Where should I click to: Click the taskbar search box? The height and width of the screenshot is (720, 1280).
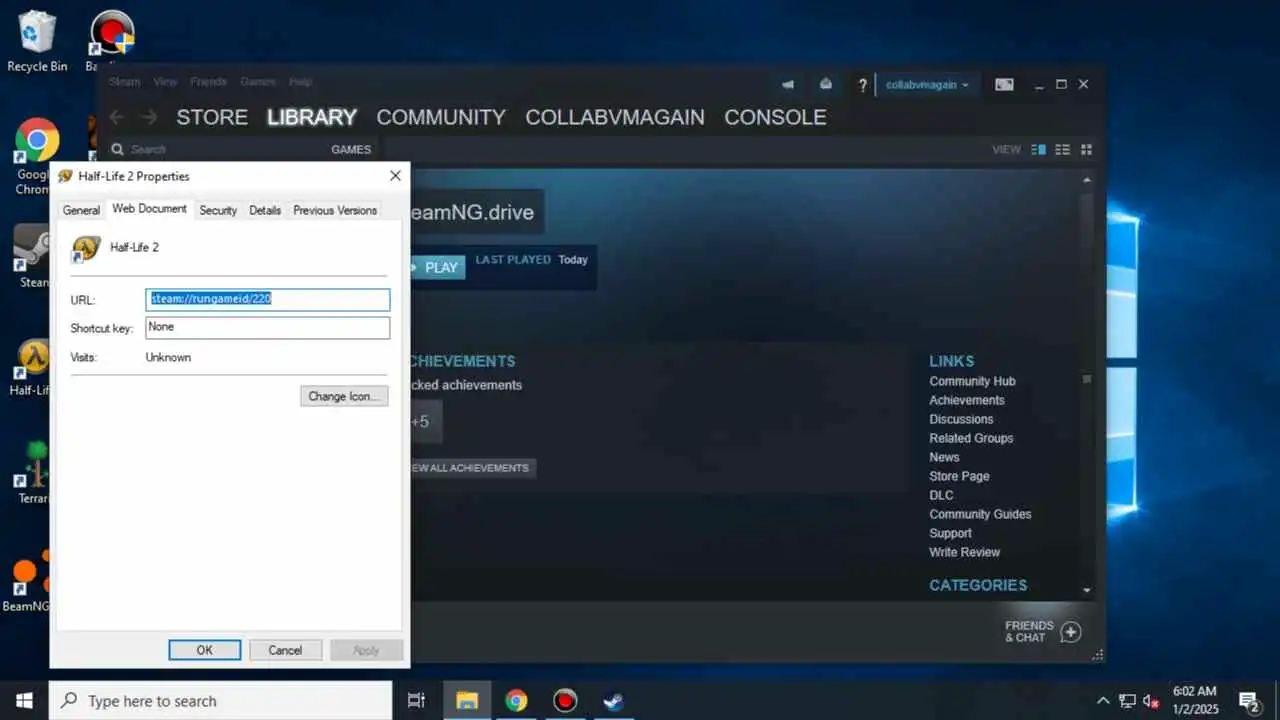coord(221,700)
